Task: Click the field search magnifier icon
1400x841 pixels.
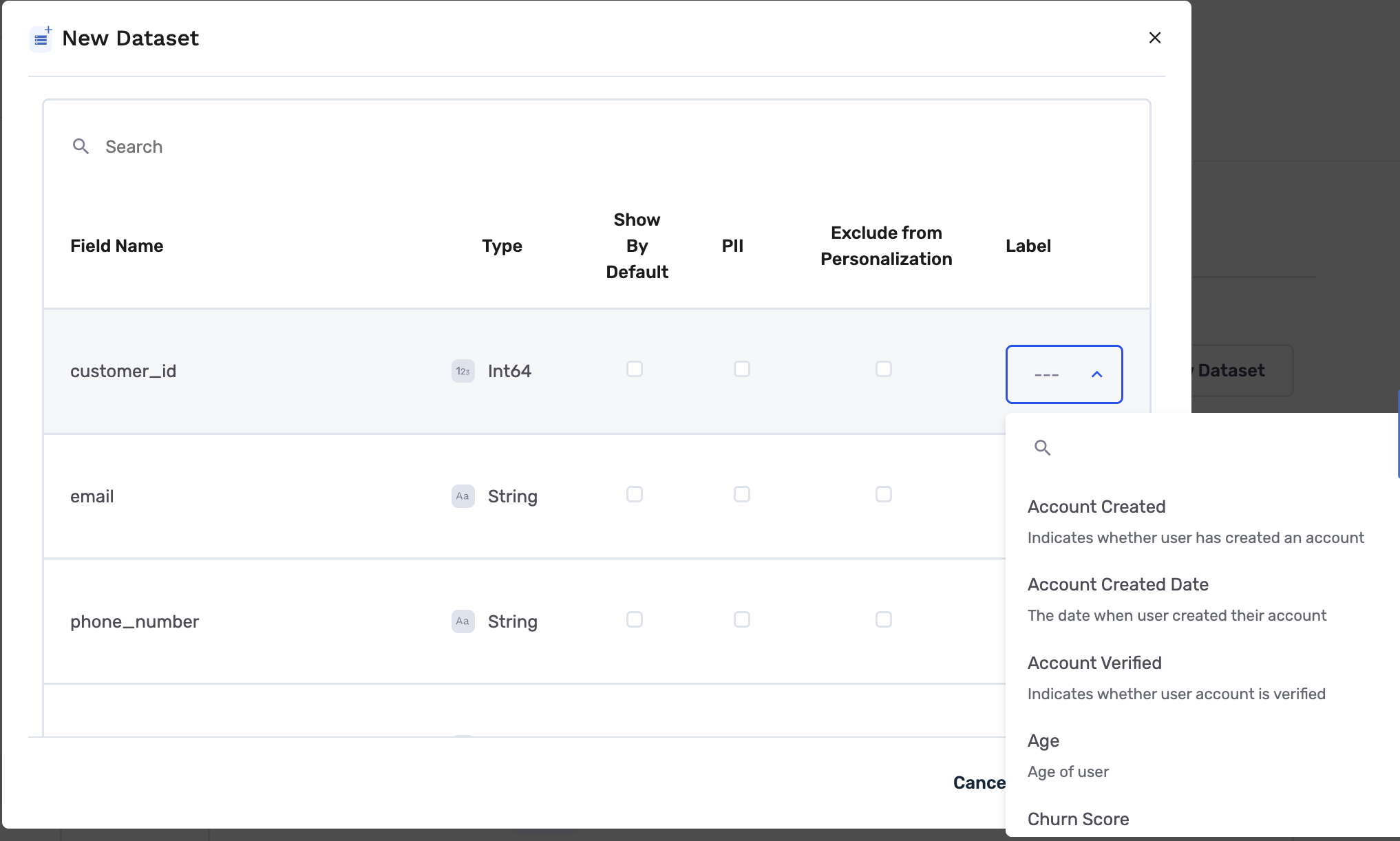Action: pos(81,147)
